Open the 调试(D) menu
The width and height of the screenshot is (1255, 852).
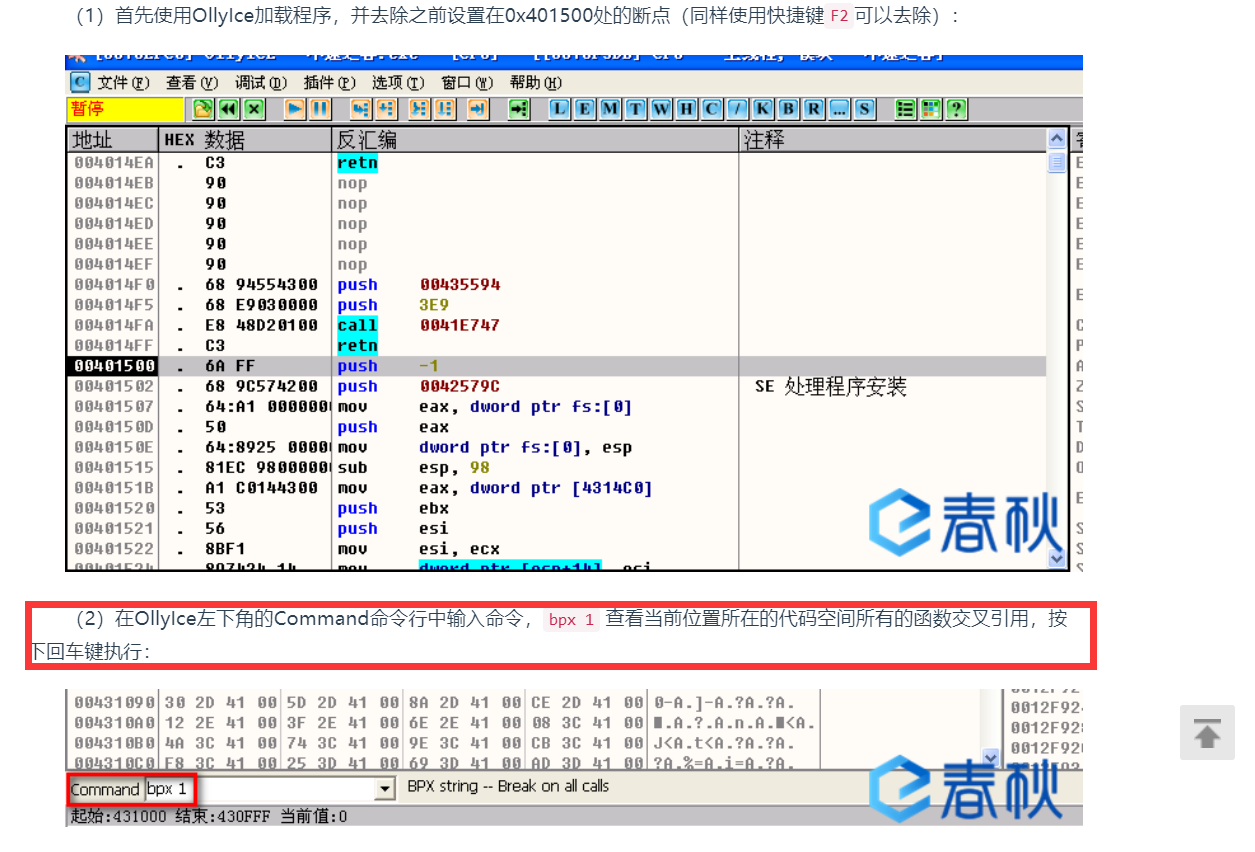click(x=260, y=82)
